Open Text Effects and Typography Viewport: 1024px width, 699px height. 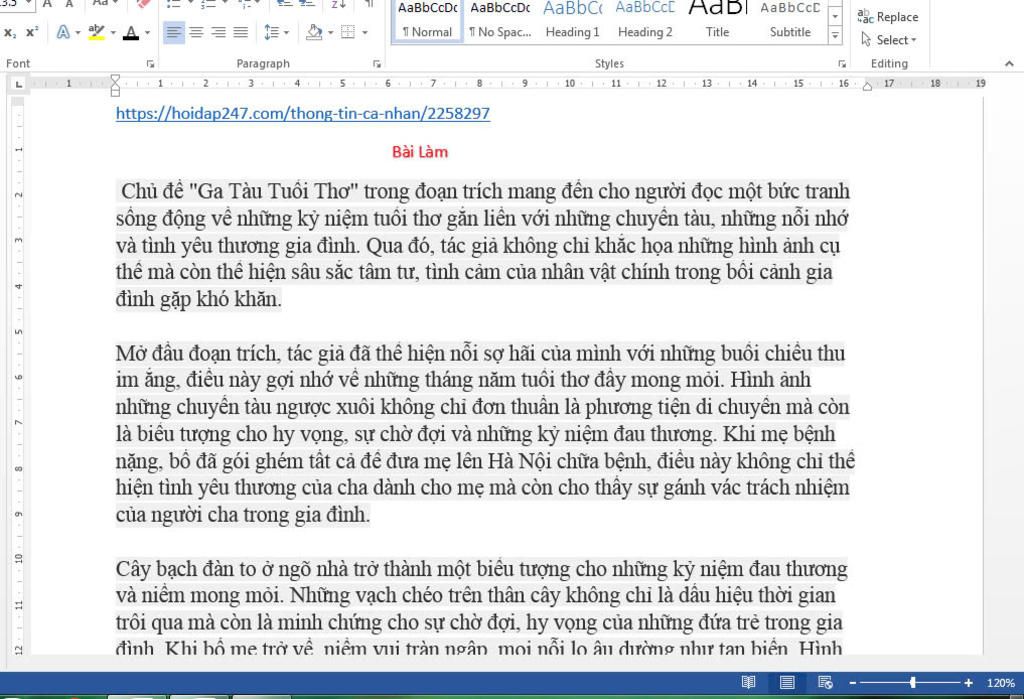[x=64, y=32]
